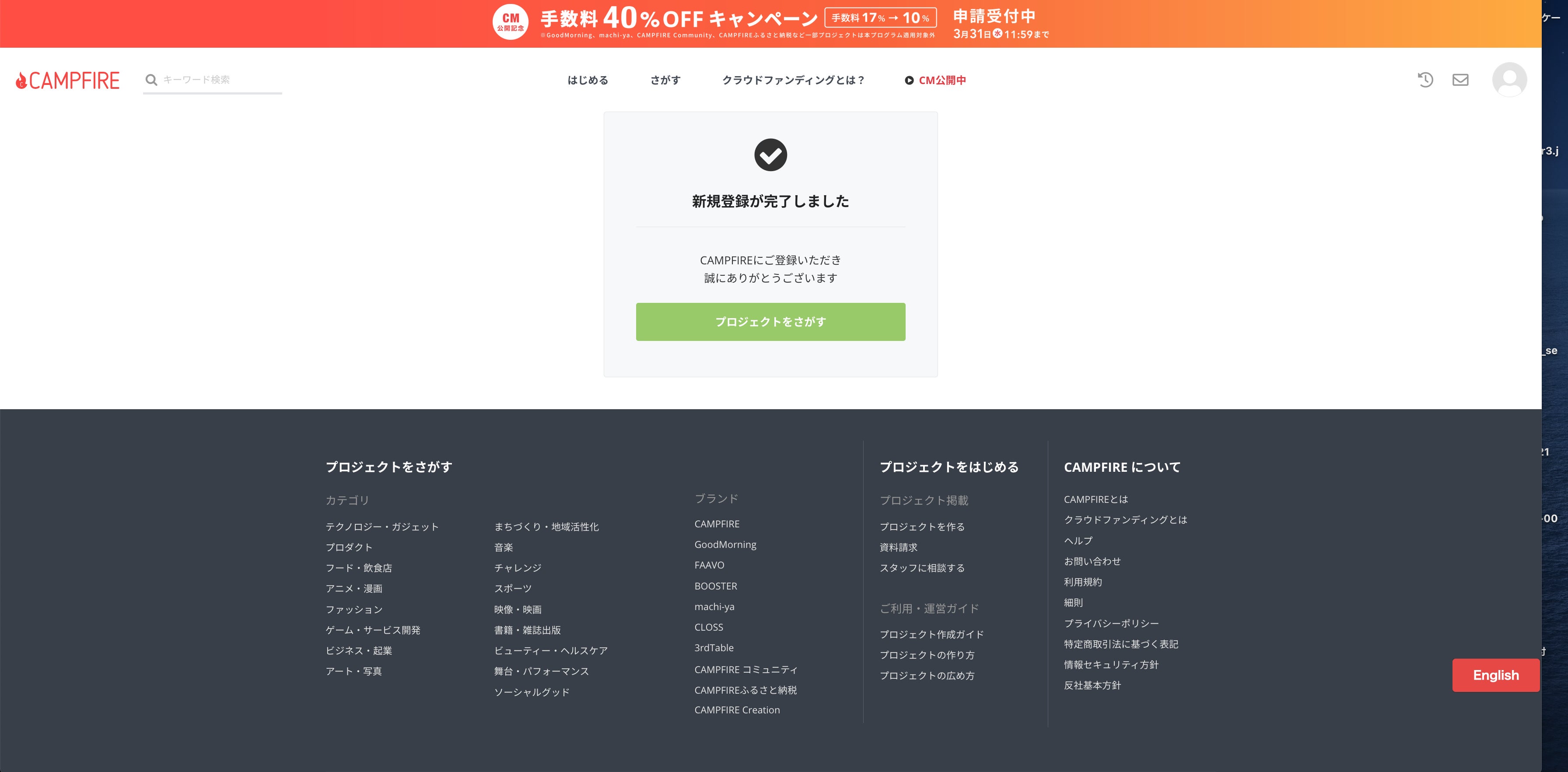The height and width of the screenshot is (772, 1568).
Task: Follow the プロジェクトを作る link
Action: 921,526
